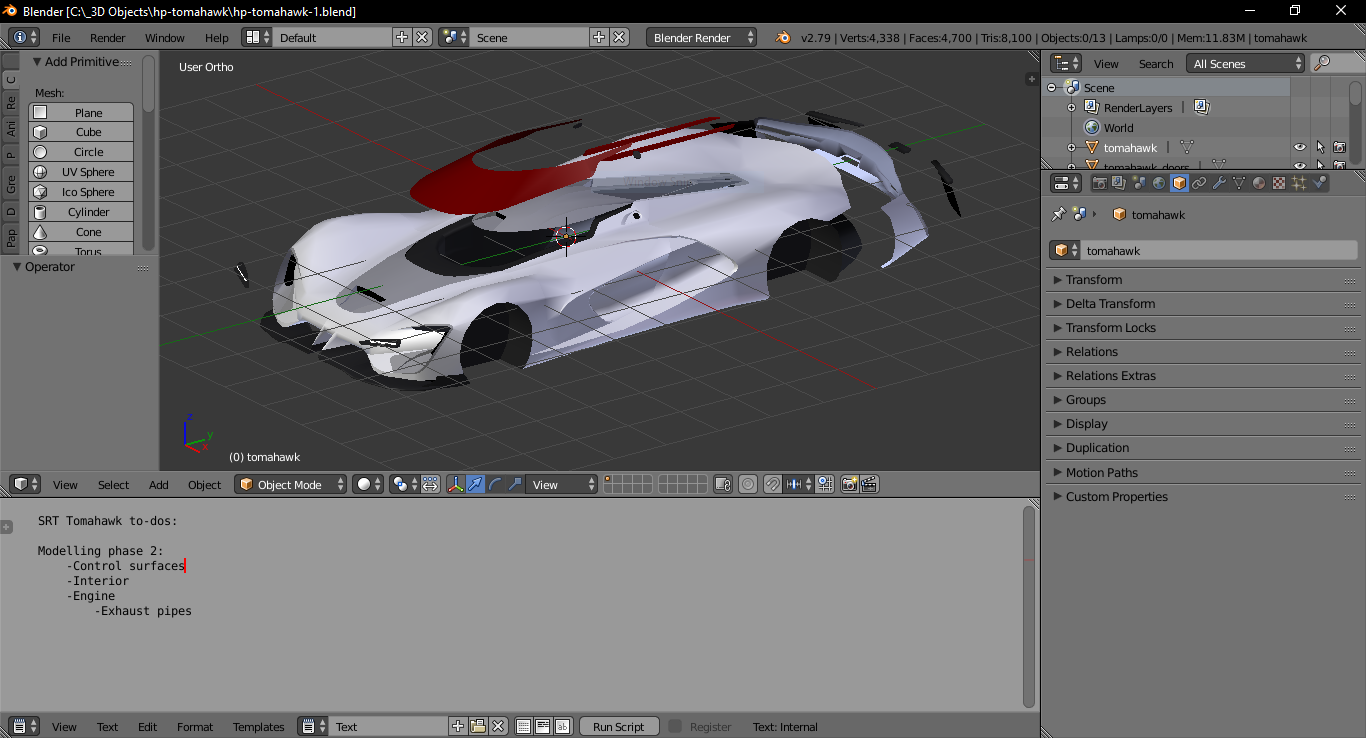Open the Help menu

click(217, 37)
